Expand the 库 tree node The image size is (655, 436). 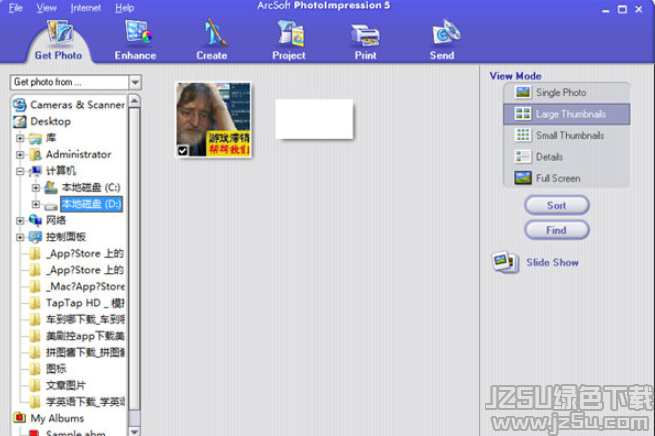[20, 138]
